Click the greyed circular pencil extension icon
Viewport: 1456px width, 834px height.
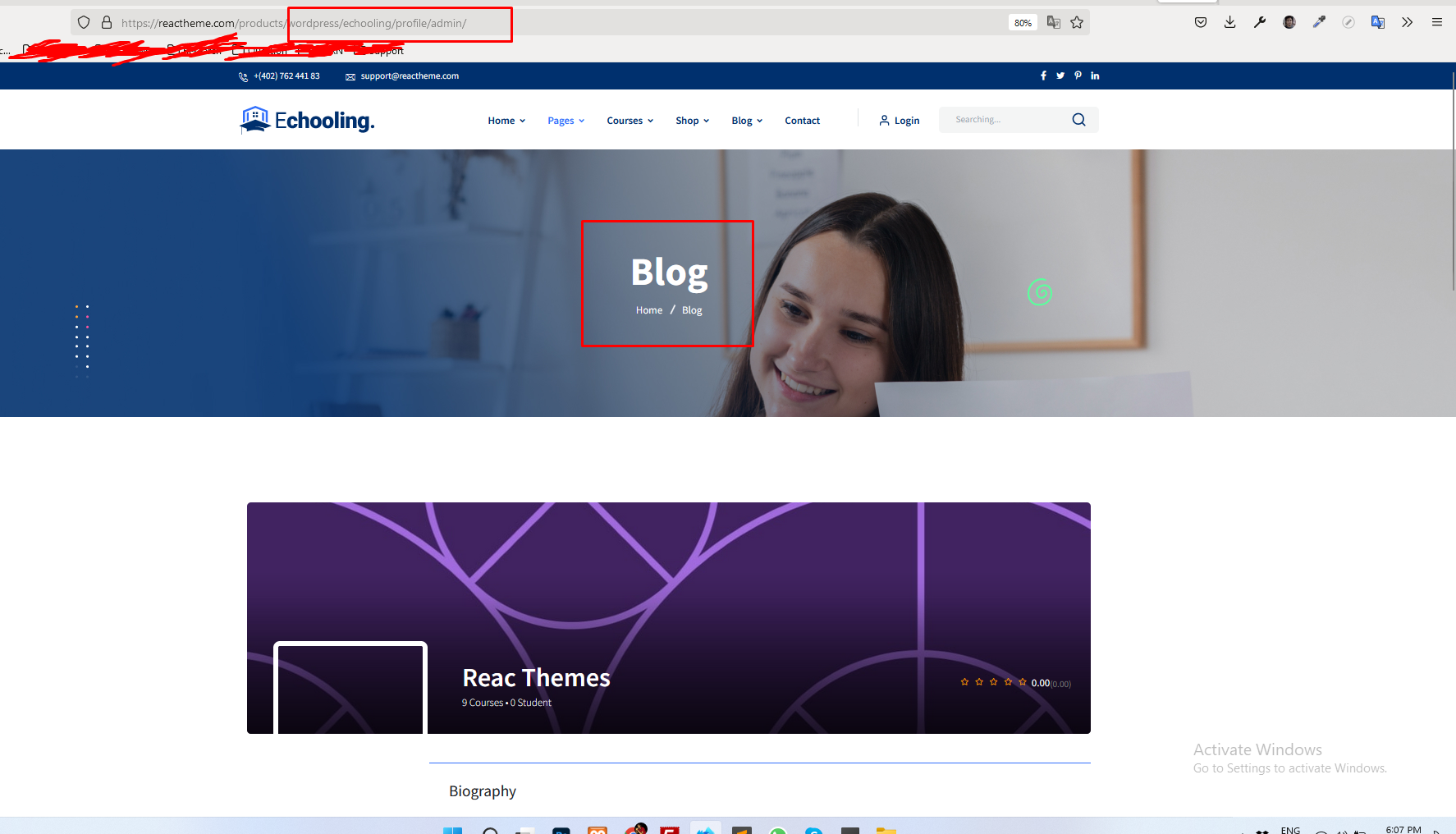[x=1348, y=22]
